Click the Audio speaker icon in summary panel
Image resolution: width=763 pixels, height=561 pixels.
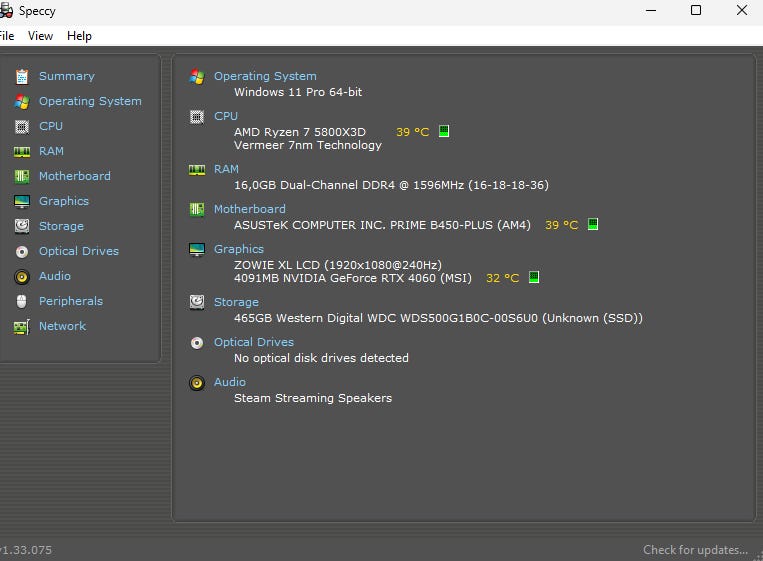[x=197, y=383]
